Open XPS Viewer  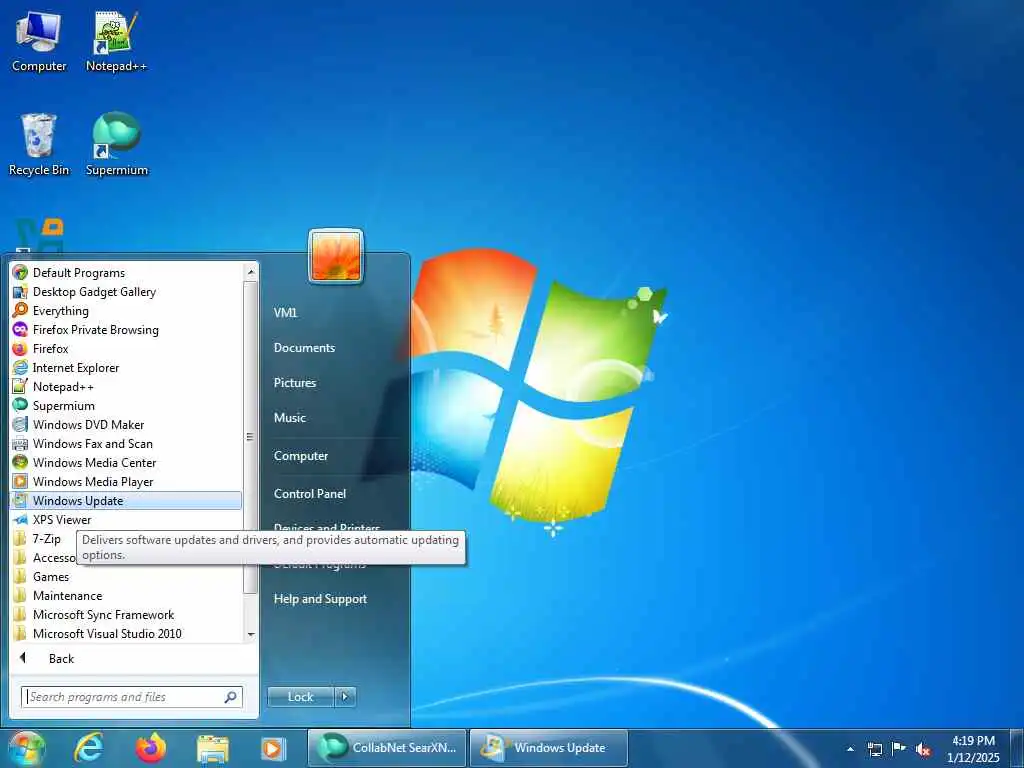126,520
